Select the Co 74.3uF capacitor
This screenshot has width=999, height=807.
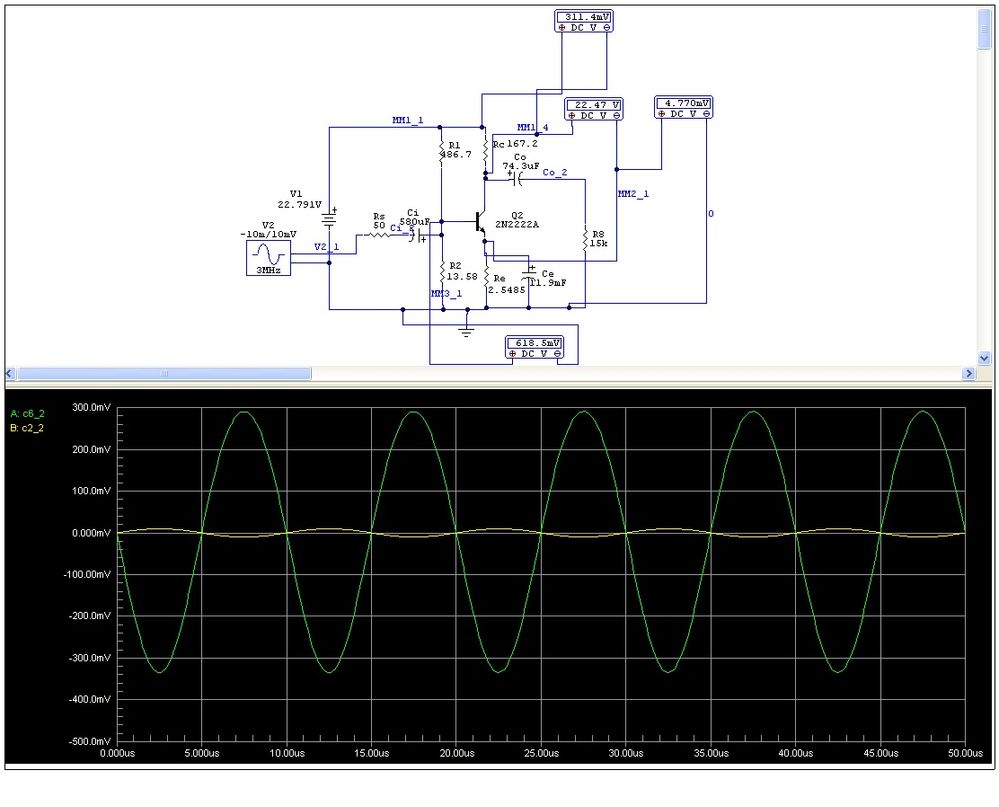coord(516,180)
